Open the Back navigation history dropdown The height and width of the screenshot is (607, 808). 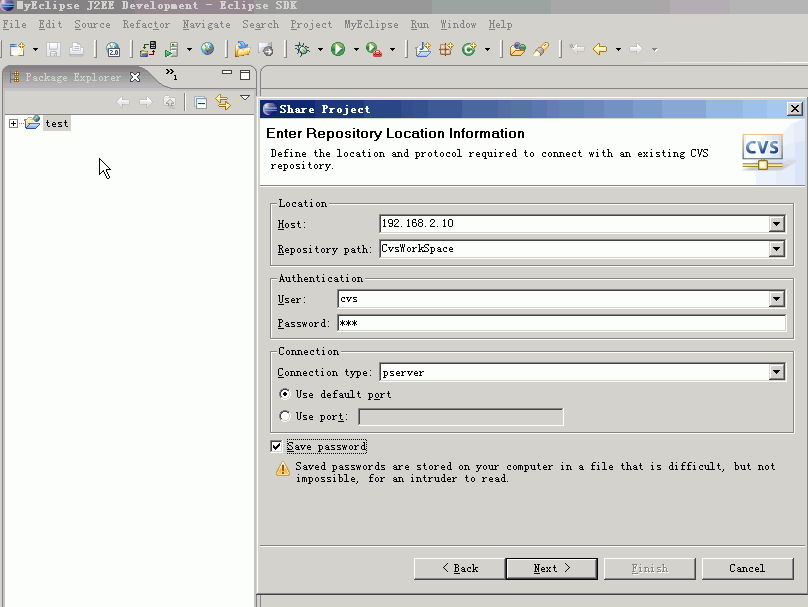(x=618, y=49)
